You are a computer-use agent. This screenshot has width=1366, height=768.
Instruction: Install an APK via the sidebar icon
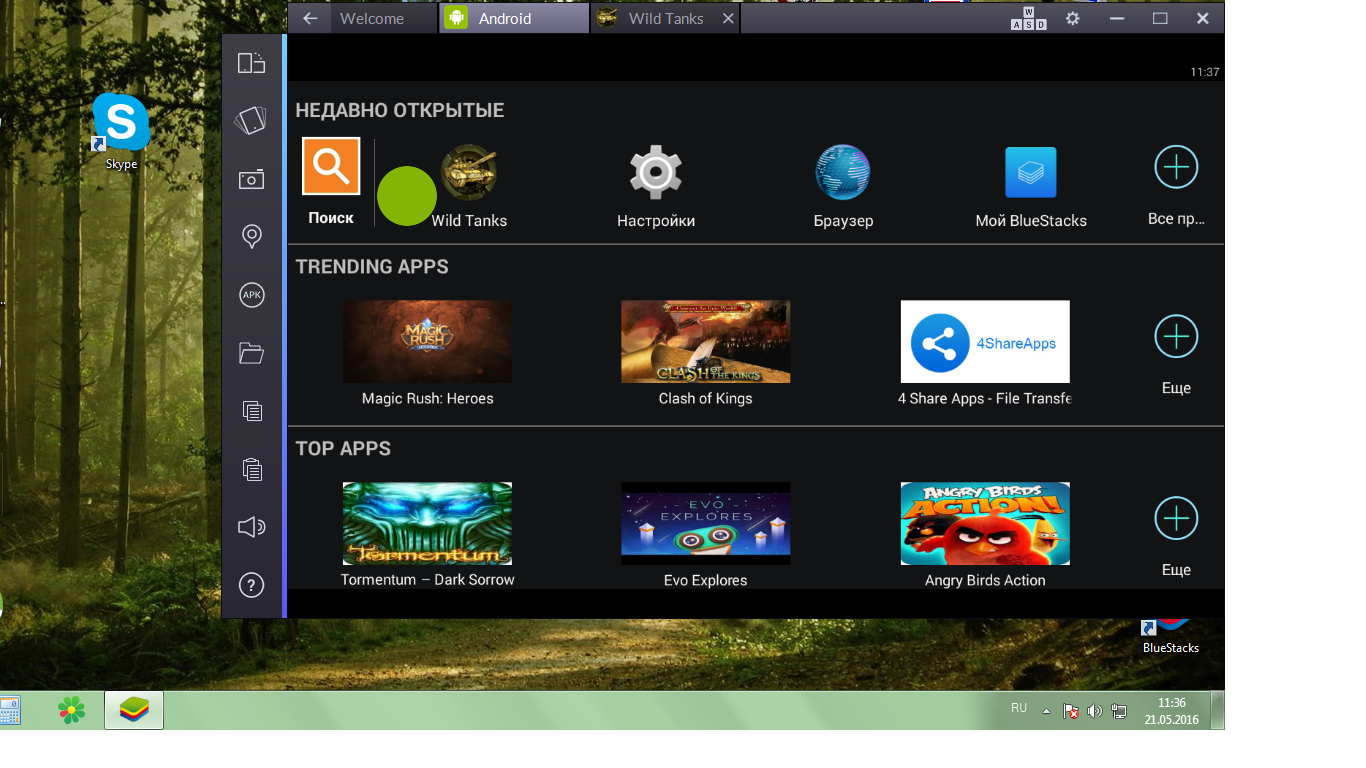tap(252, 295)
